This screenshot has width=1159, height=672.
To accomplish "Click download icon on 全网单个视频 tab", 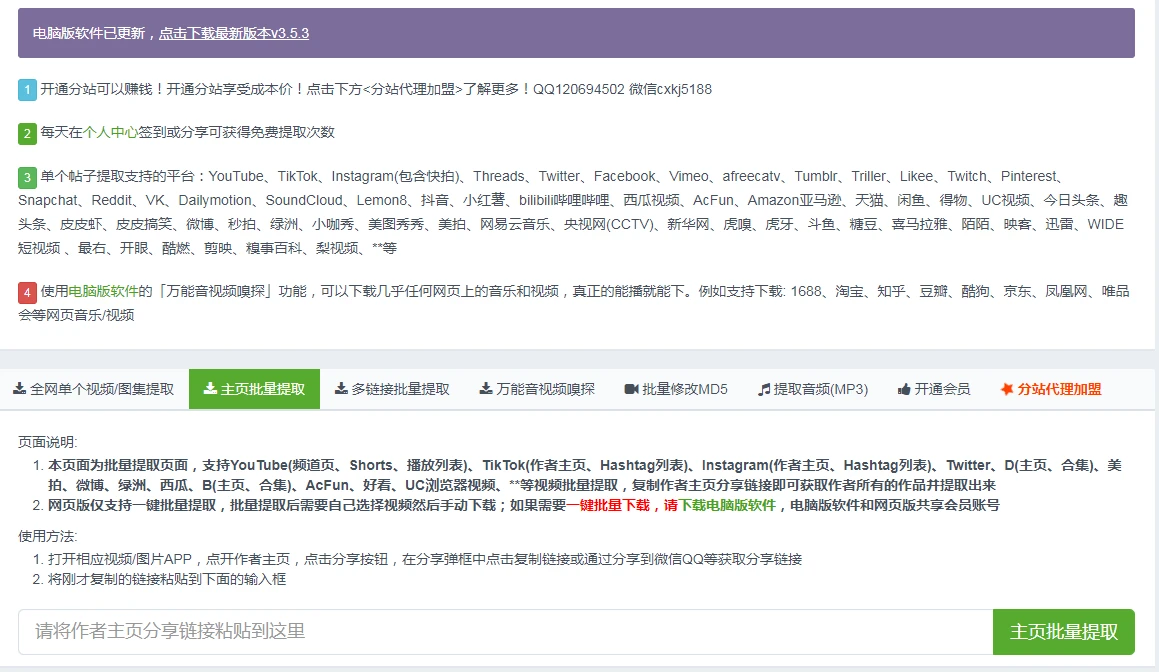I will [x=19, y=388].
